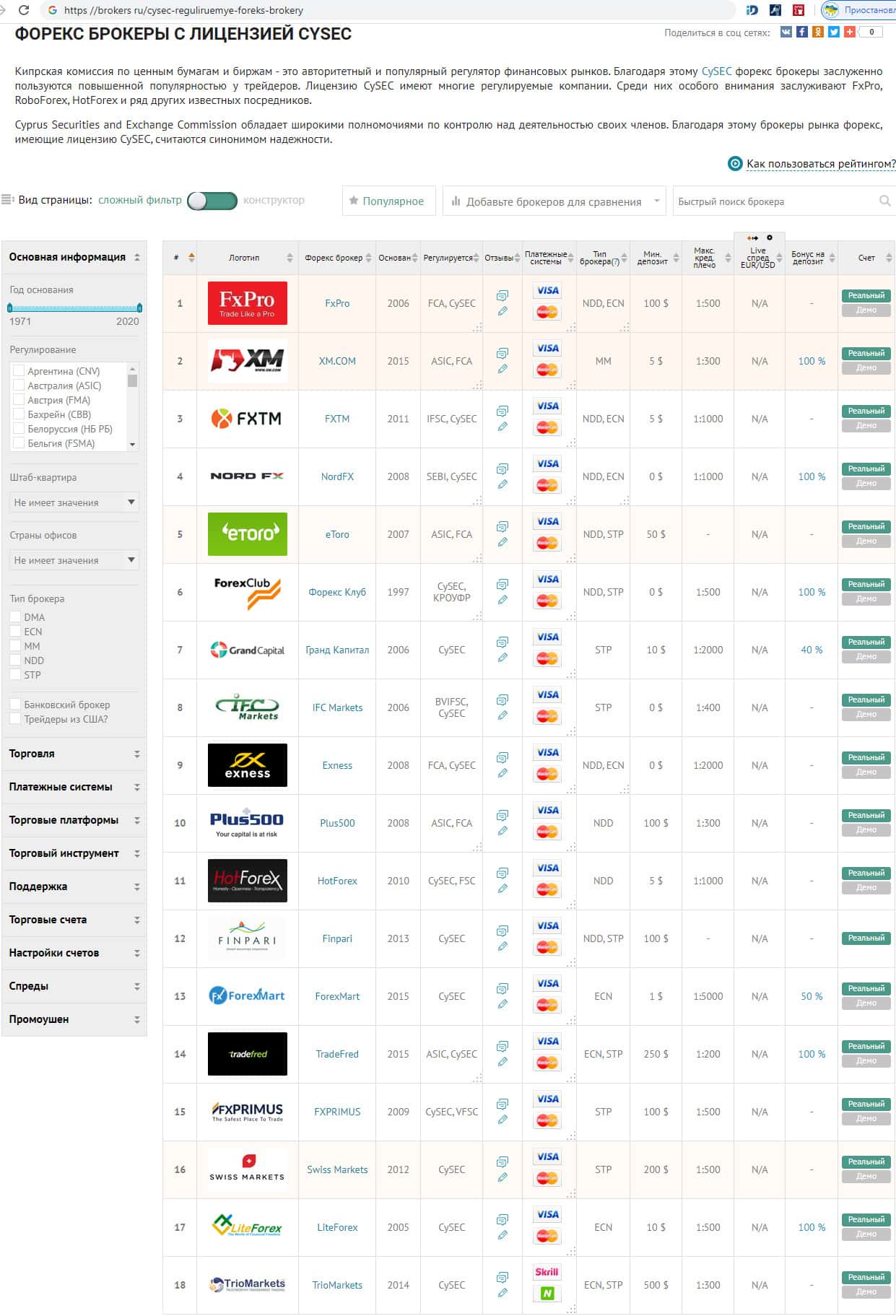Click the orange plus share icon
This screenshot has height=1316, width=896.
tap(850, 32)
